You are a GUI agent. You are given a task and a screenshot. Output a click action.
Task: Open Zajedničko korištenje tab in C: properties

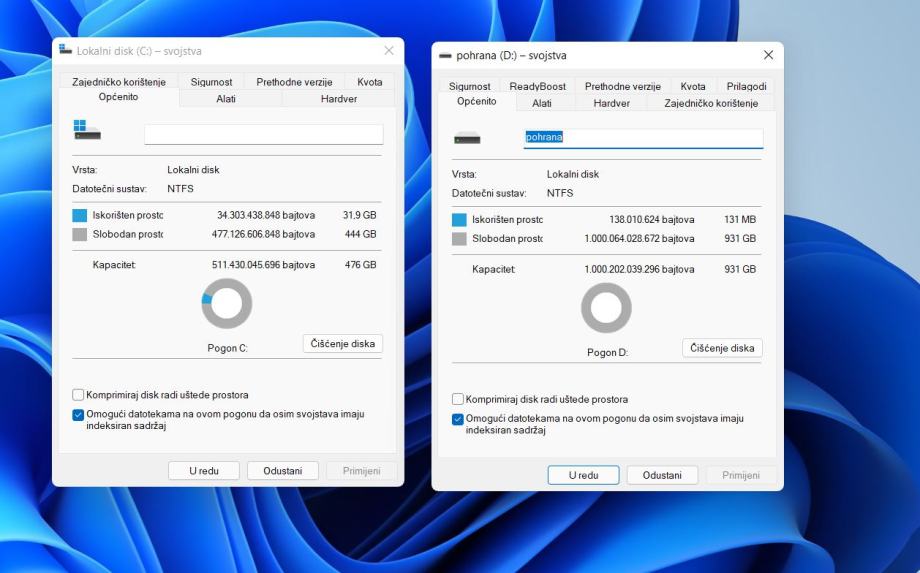click(119, 82)
